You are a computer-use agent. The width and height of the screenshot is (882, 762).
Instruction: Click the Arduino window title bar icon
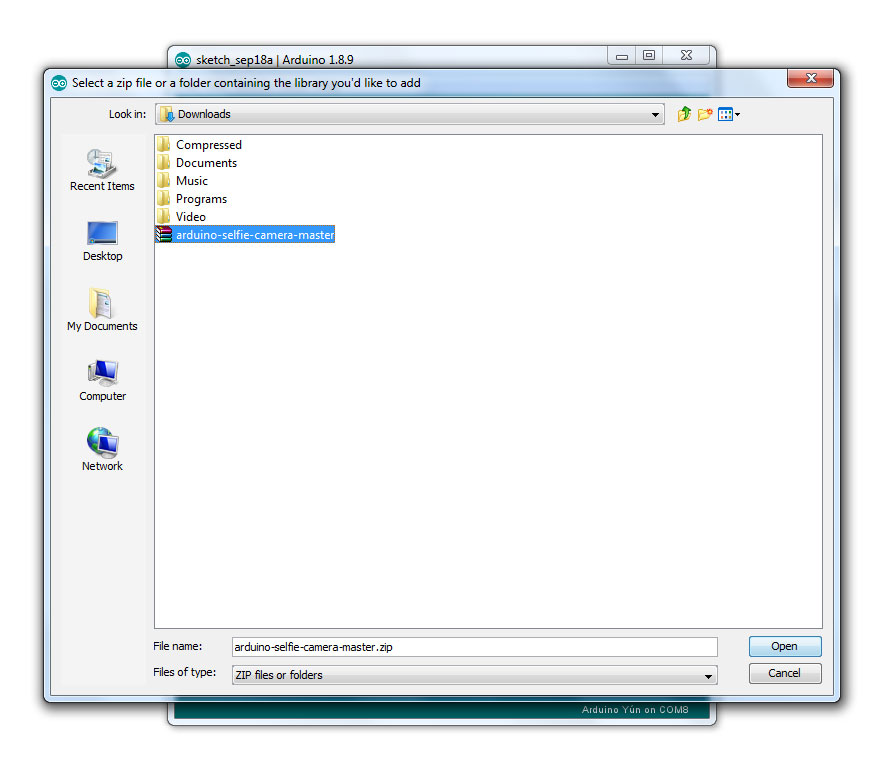(x=183, y=60)
